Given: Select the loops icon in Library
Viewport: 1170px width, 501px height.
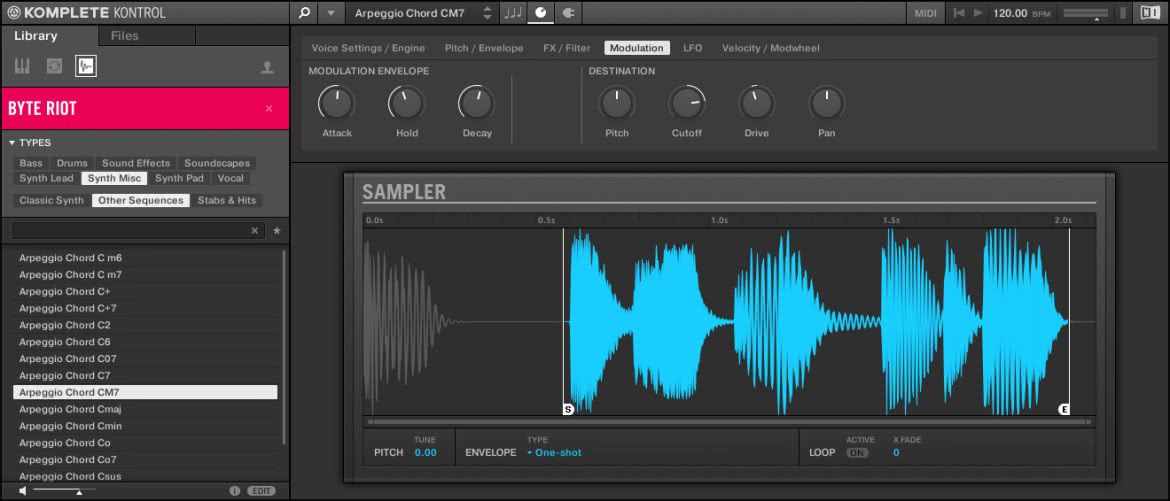Looking at the screenshot, I should coord(54,66).
